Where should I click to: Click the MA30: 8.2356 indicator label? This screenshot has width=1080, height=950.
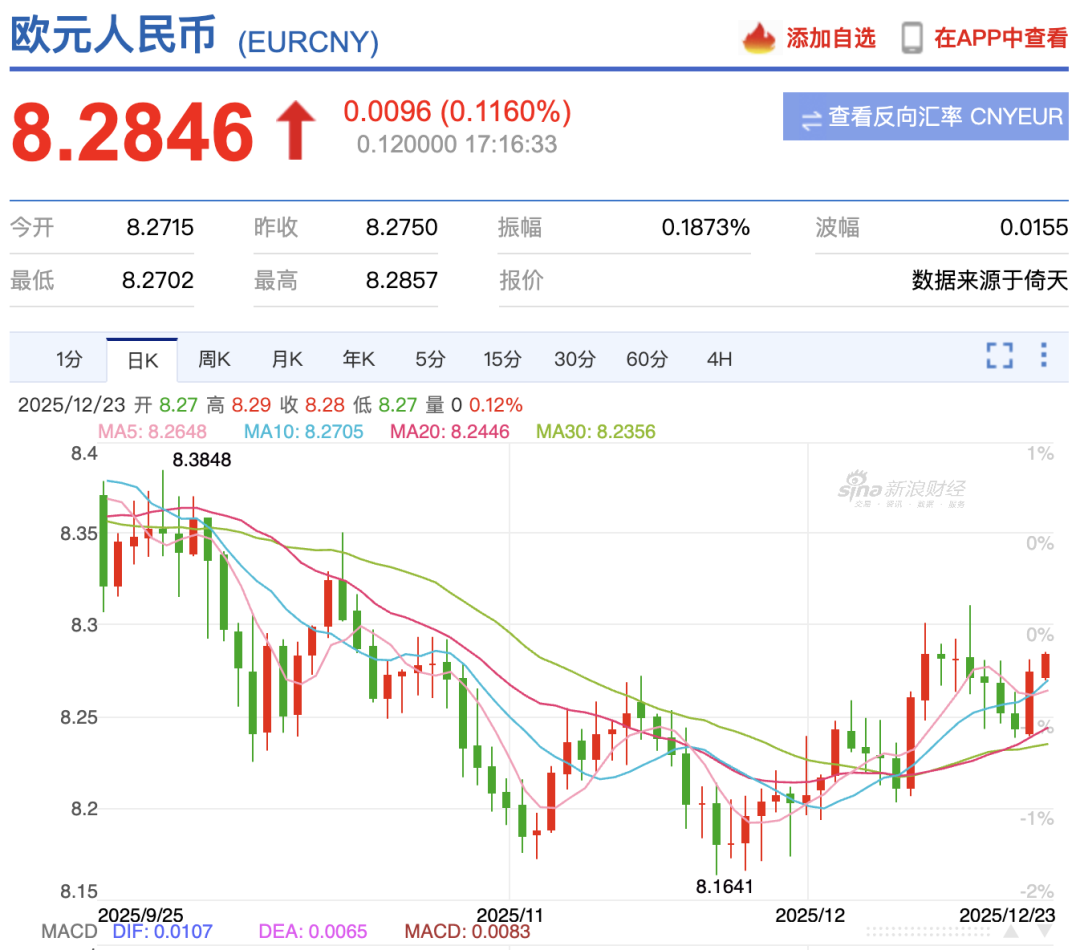[x=595, y=431]
